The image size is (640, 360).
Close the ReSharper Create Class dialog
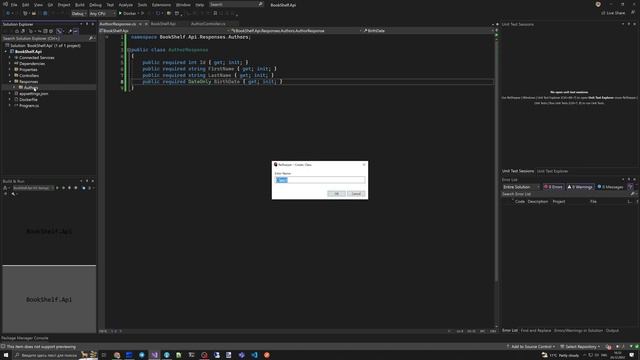(364, 164)
